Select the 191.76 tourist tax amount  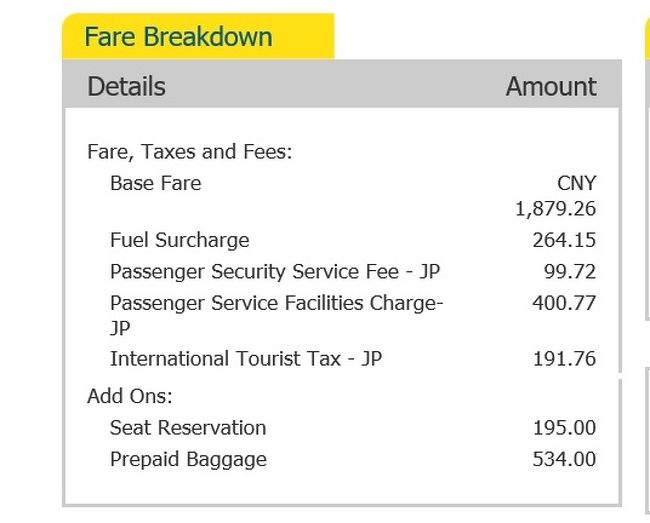coord(565,358)
